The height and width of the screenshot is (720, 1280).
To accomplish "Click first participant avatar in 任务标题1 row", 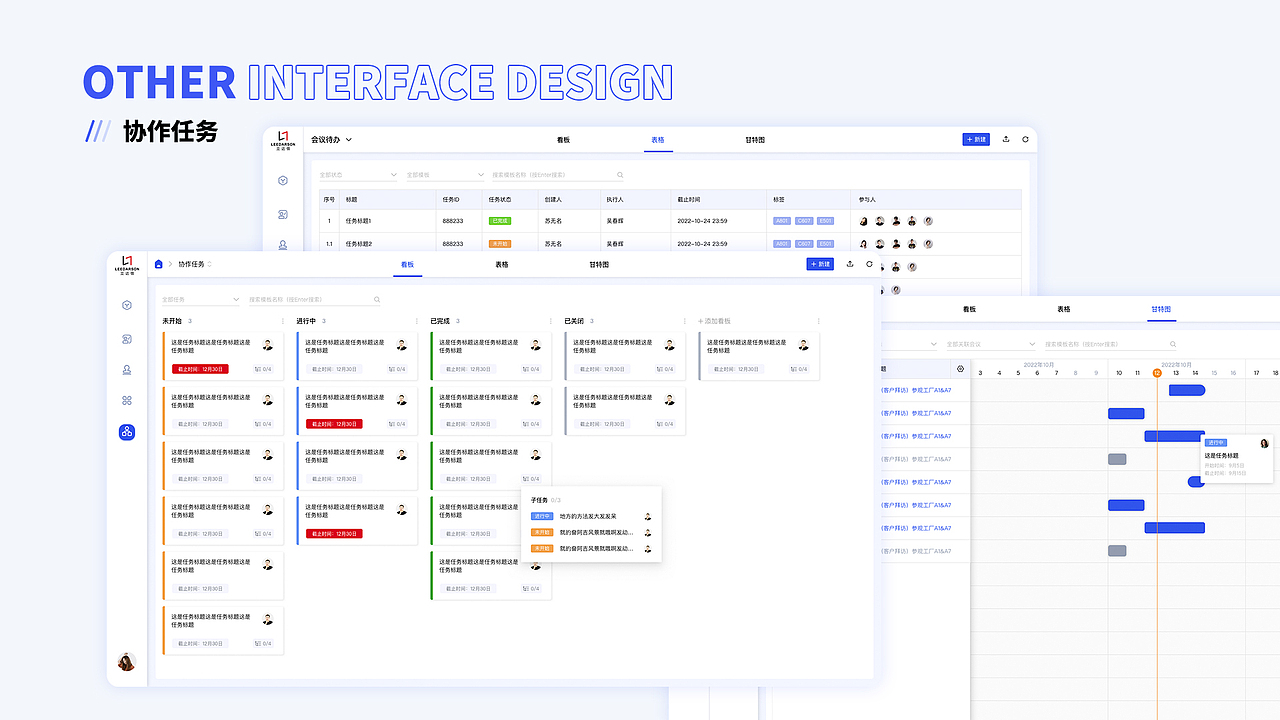I will point(864,221).
